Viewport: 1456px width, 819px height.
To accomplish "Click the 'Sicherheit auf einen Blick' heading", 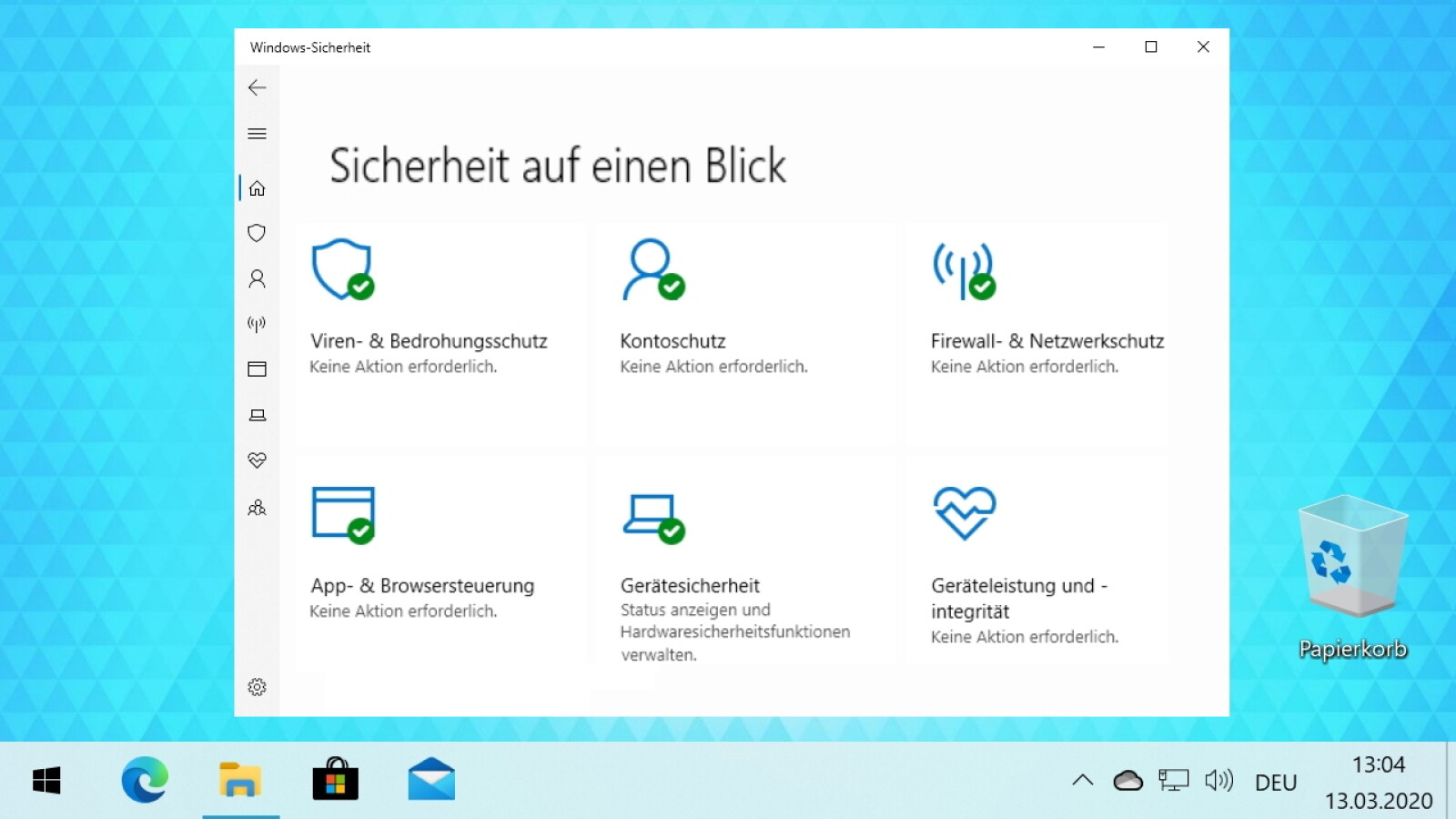I will [557, 166].
